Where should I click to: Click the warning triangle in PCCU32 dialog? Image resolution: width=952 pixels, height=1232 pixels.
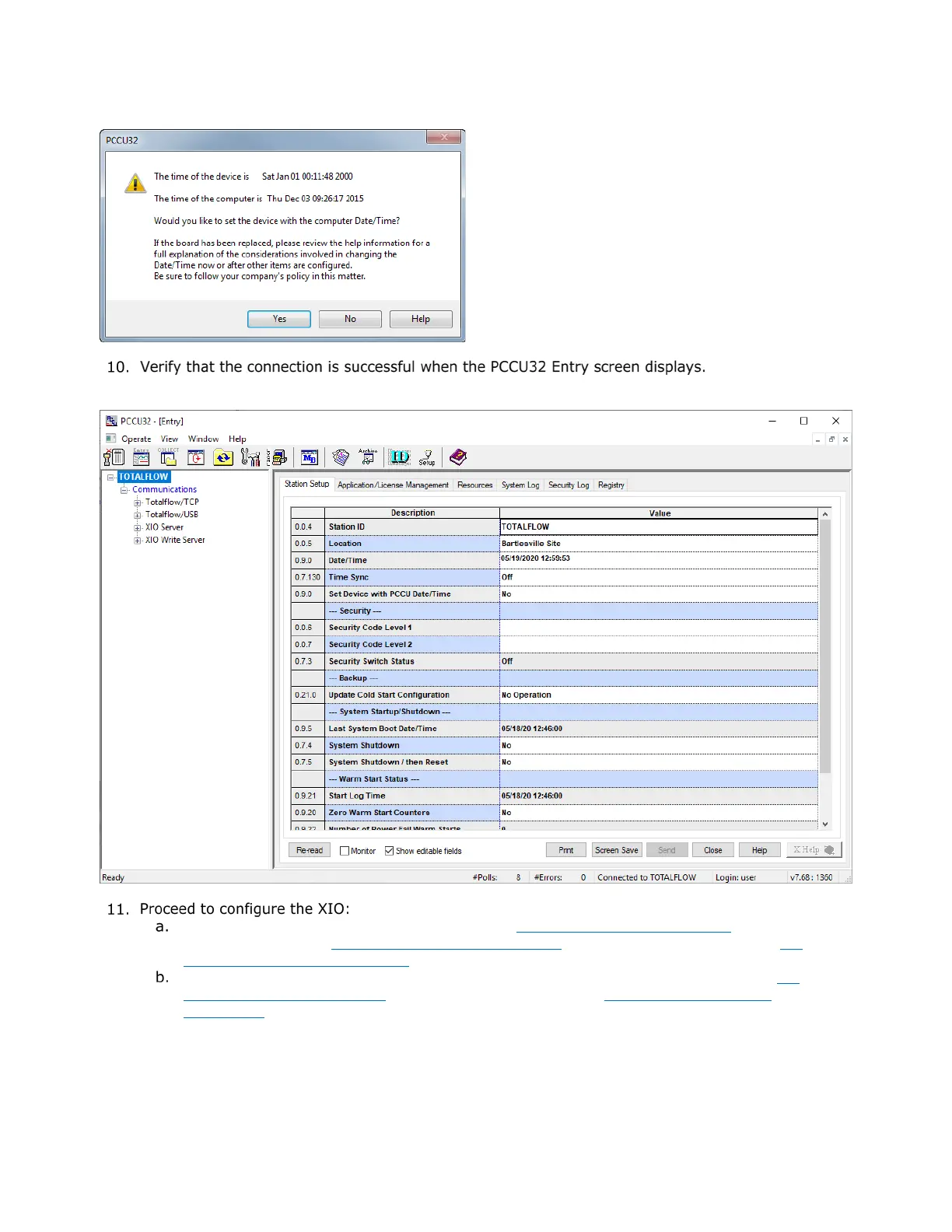click(x=135, y=183)
